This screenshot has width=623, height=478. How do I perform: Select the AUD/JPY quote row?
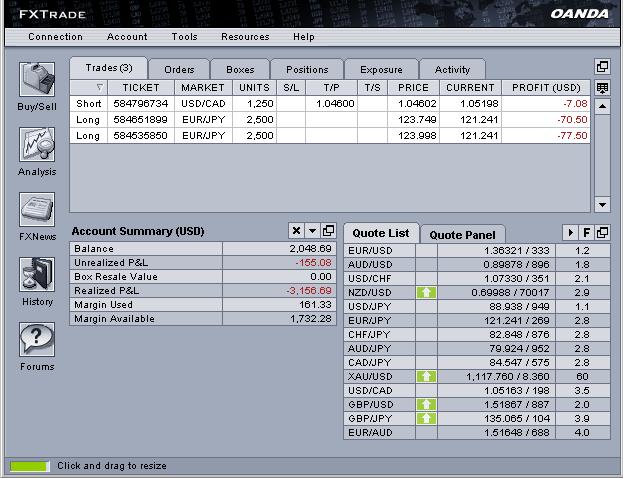click(x=477, y=348)
